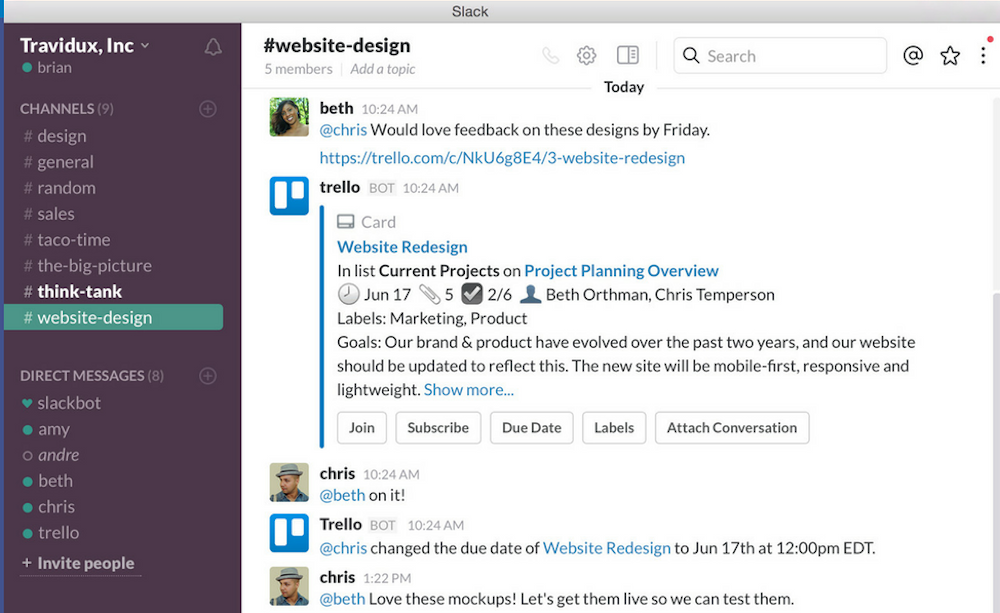Viewport: 1000px width, 613px height.
Task: Start a new direct message with plus icon
Action: (208, 376)
